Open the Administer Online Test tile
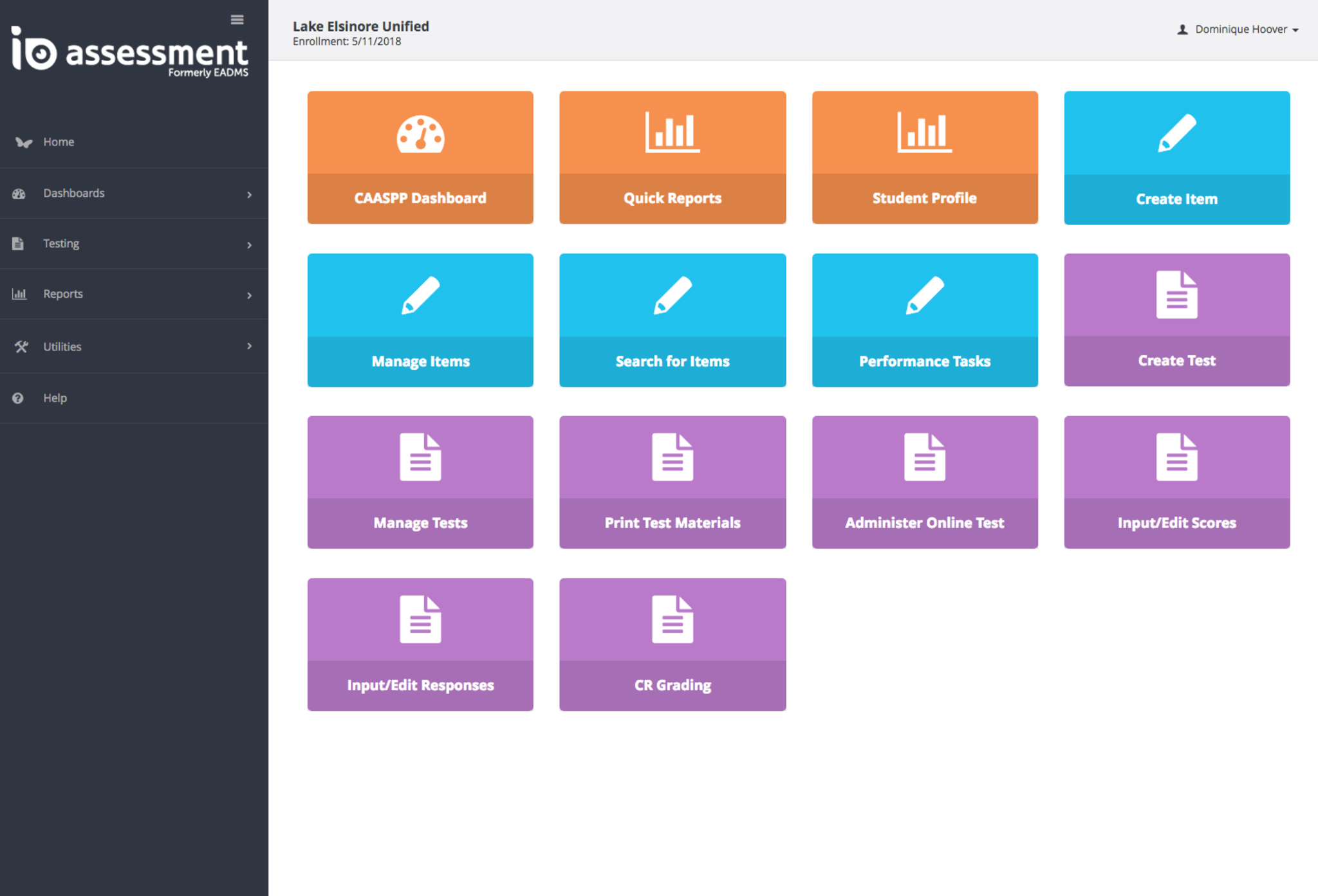The width and height of the screenshot is (1318, 896). [x=924, y=482]
